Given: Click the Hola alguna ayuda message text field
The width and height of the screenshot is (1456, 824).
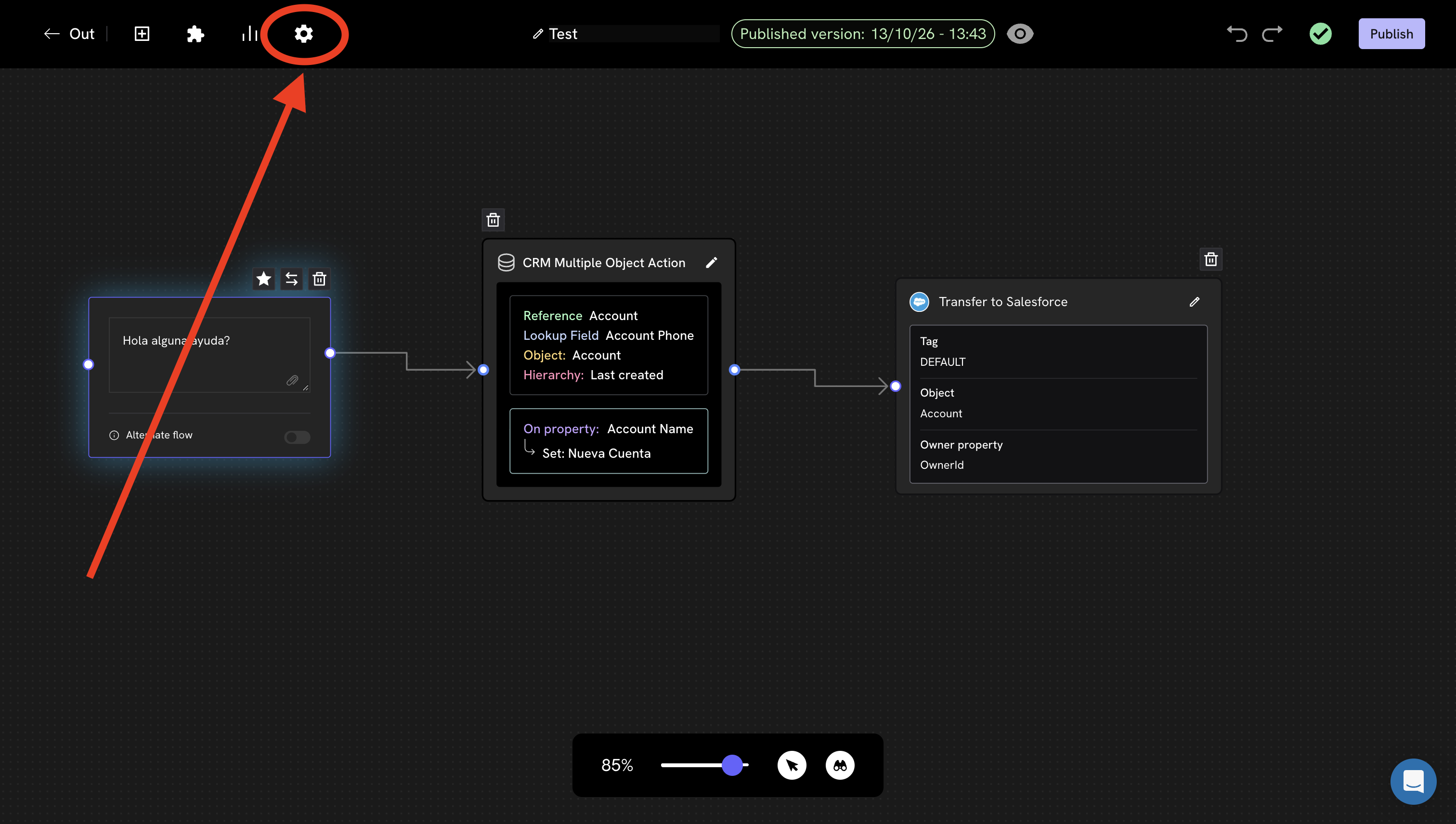Looking at the screenshot, I should click(209, 355).
